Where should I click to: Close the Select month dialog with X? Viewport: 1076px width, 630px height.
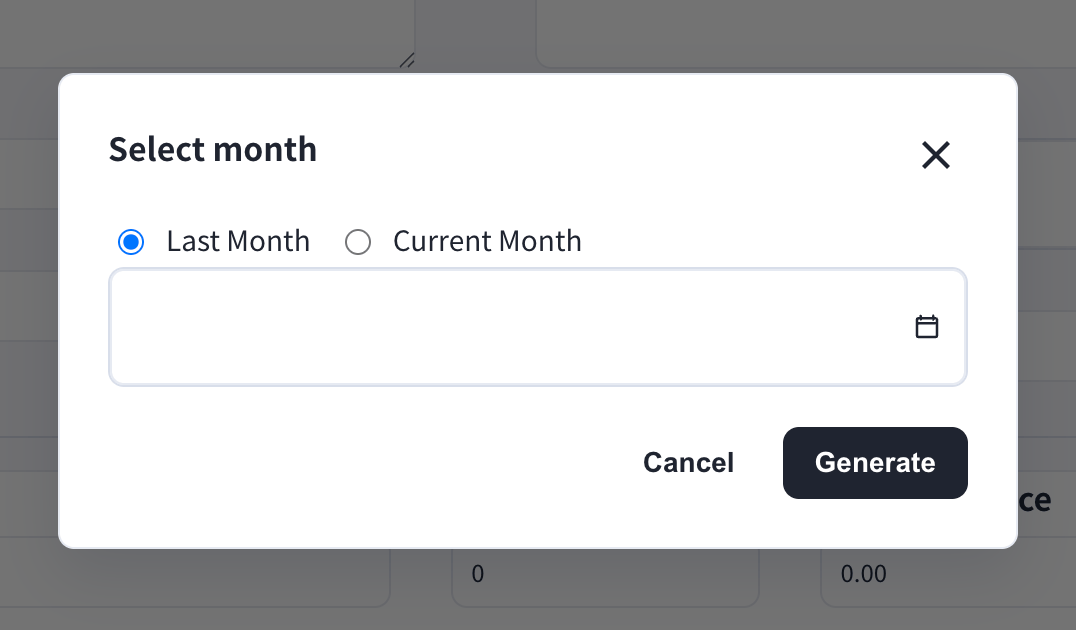click(935, 155)
